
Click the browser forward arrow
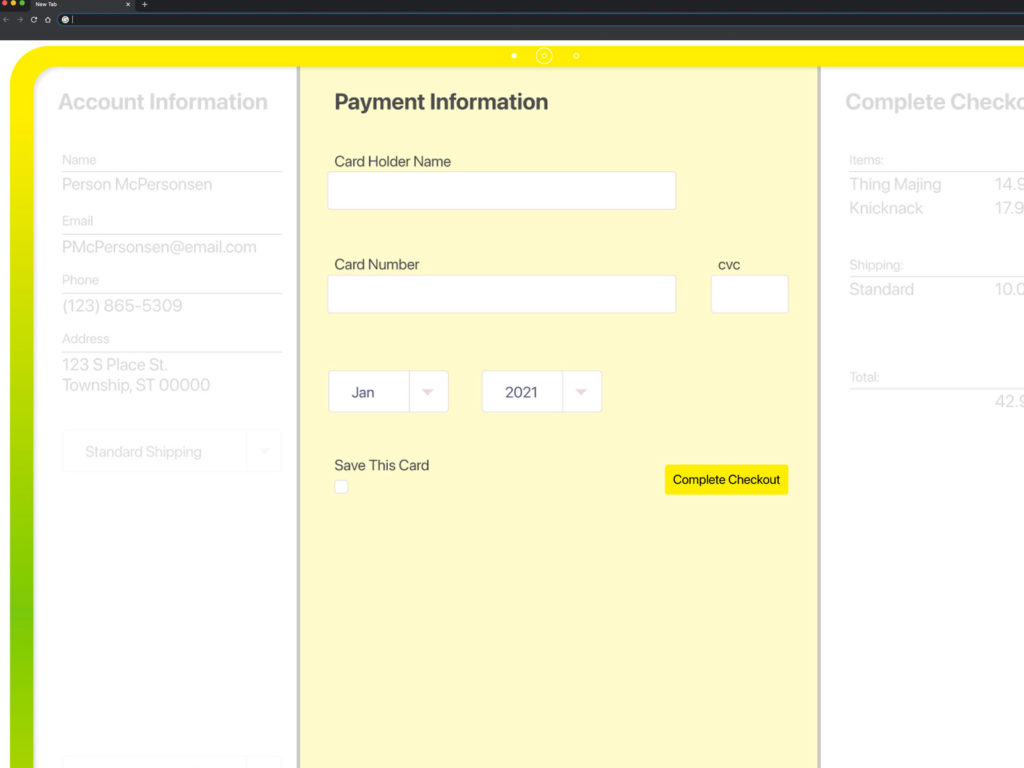pos(19,19)
